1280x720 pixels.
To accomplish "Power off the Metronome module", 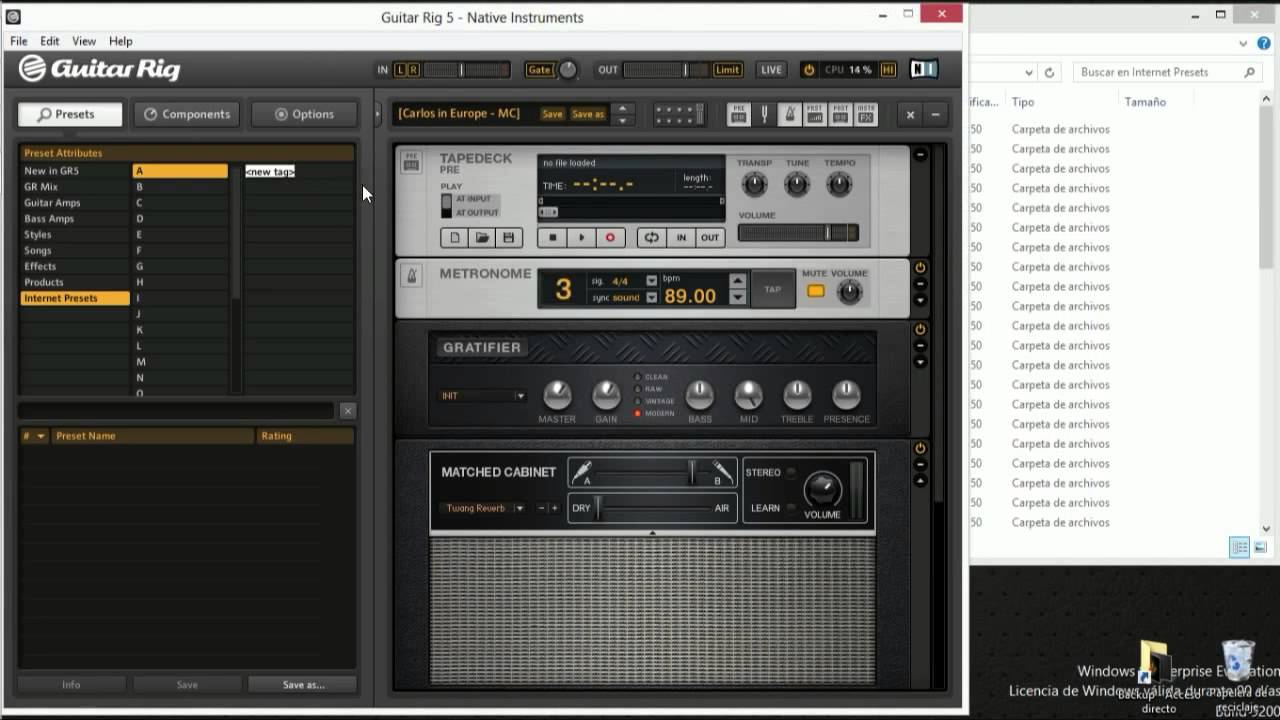I will (920, 268).
